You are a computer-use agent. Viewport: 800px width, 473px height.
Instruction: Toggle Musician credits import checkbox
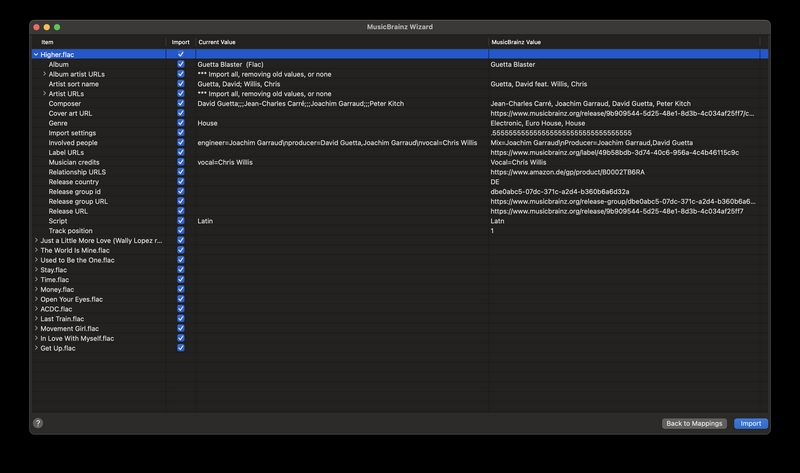coord(181,162)
